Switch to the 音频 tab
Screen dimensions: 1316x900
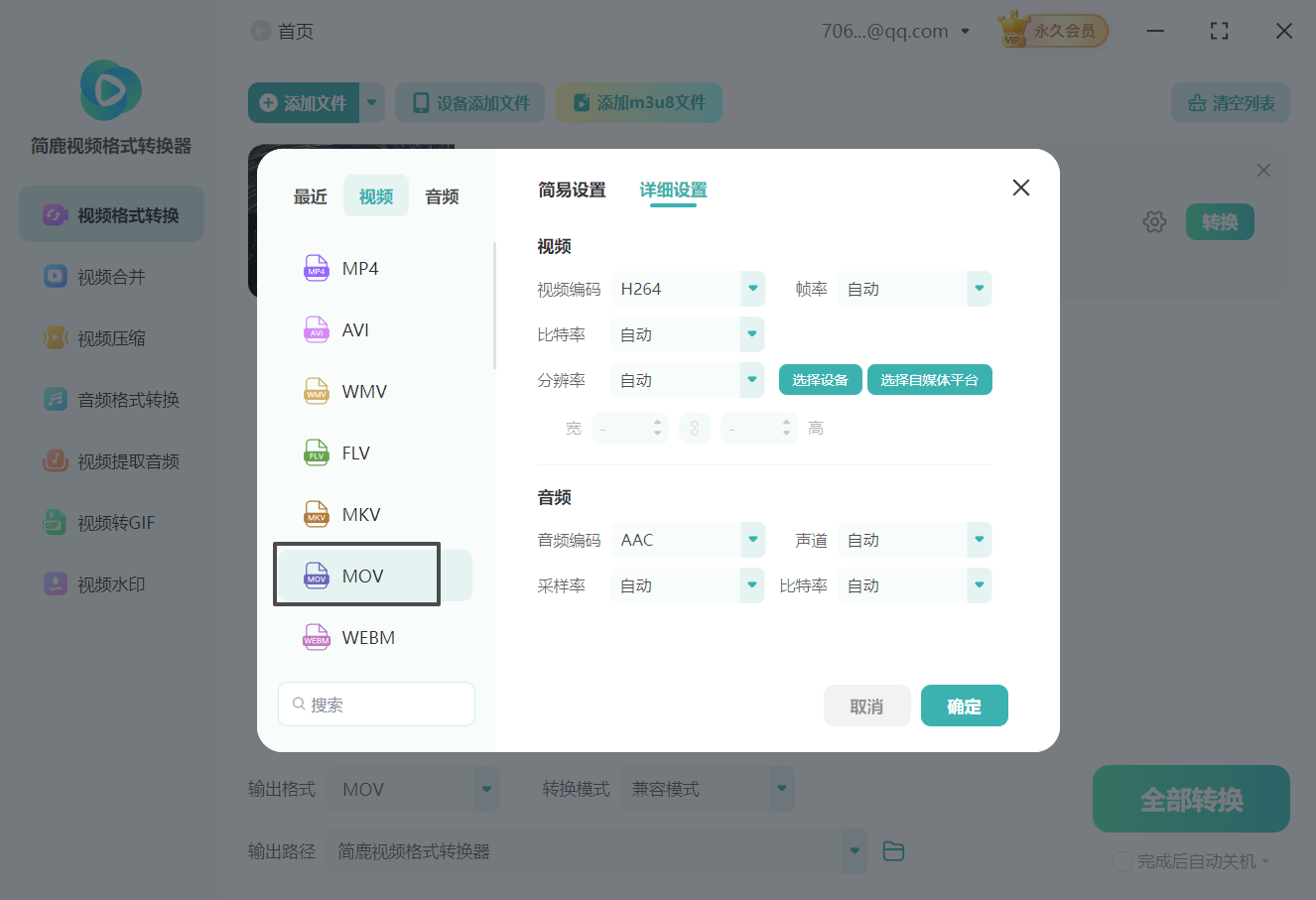441,195
